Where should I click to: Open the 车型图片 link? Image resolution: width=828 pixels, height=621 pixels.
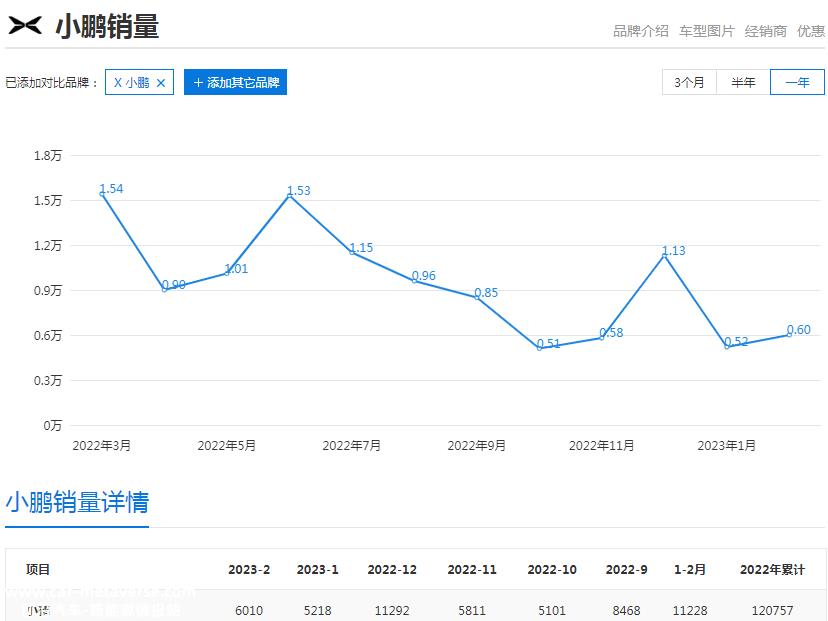pos(707,31)
